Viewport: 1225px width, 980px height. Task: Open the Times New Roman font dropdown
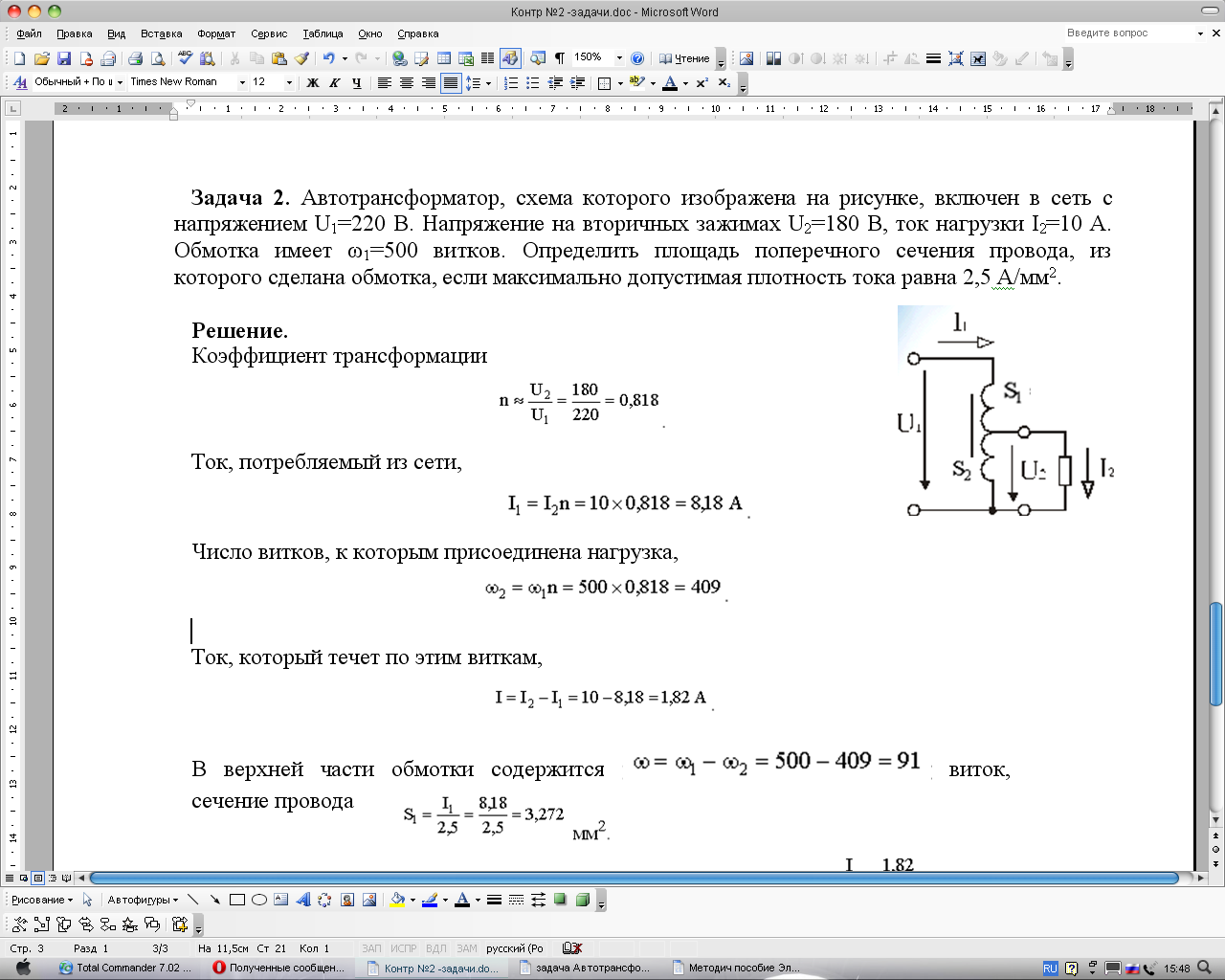(242, 82)
